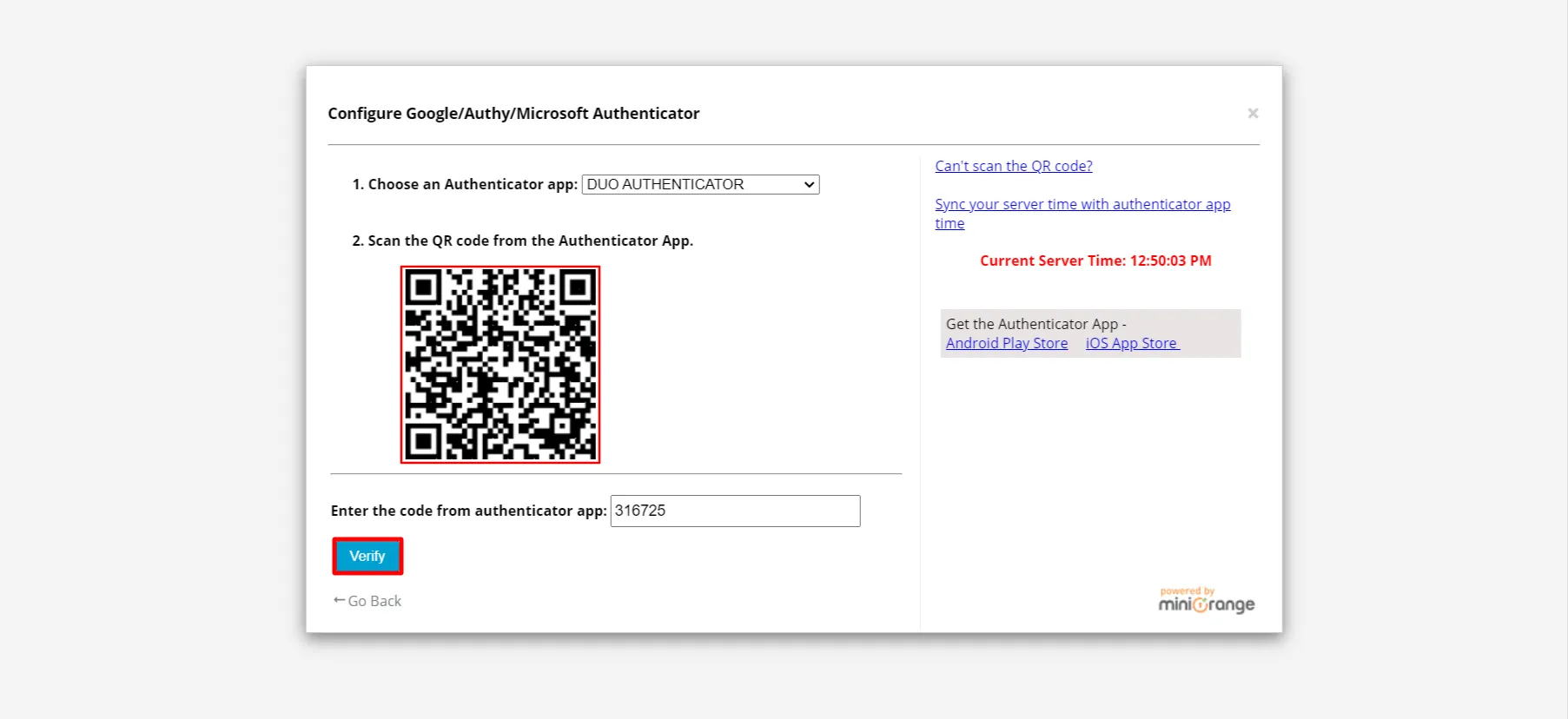The width and height of the screenshot is (1568, 719).
Task: Focus the authenticator code input field
Action: pyautogui.click(x=735, y=511)
